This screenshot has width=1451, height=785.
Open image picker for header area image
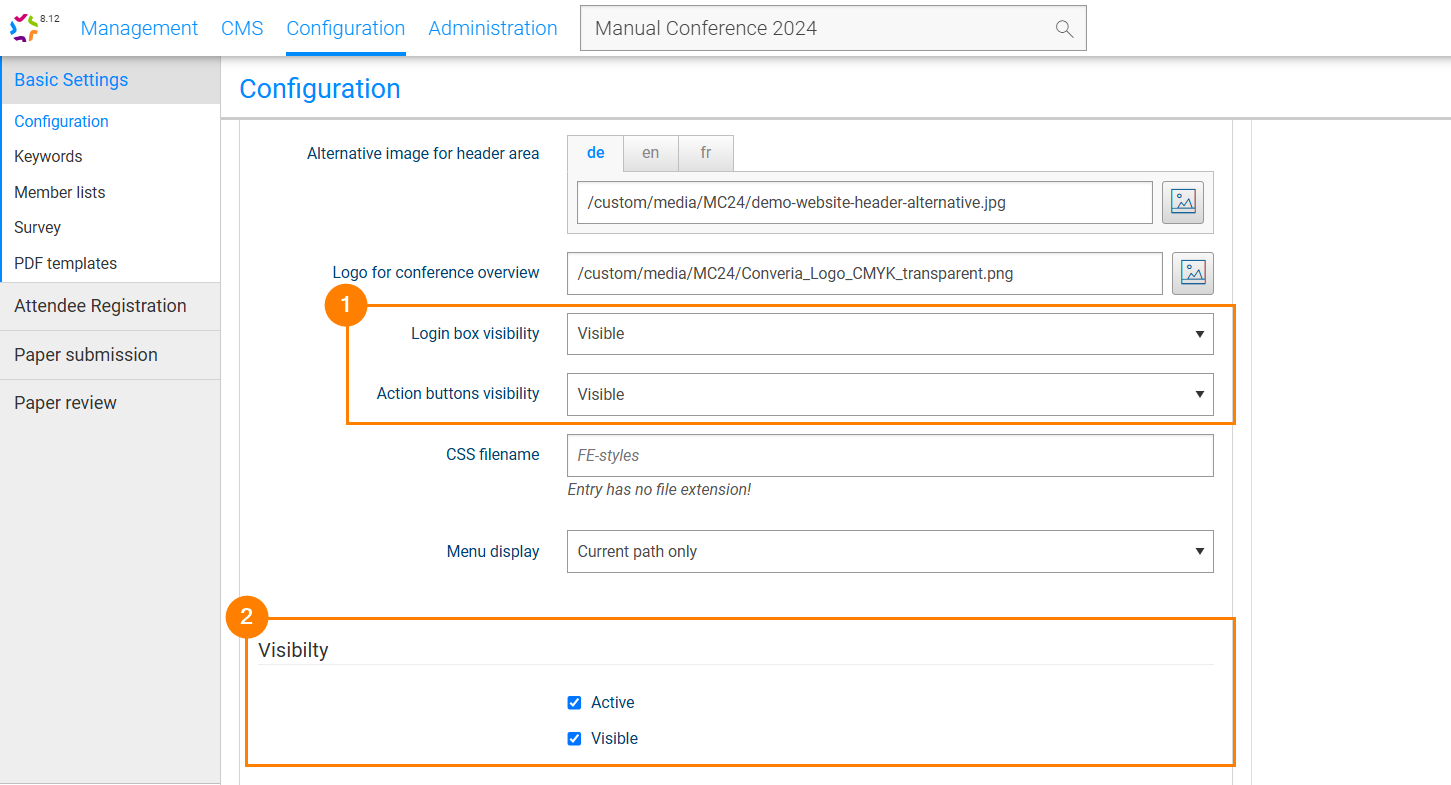pyautogui.click(x=1183, y=203)
